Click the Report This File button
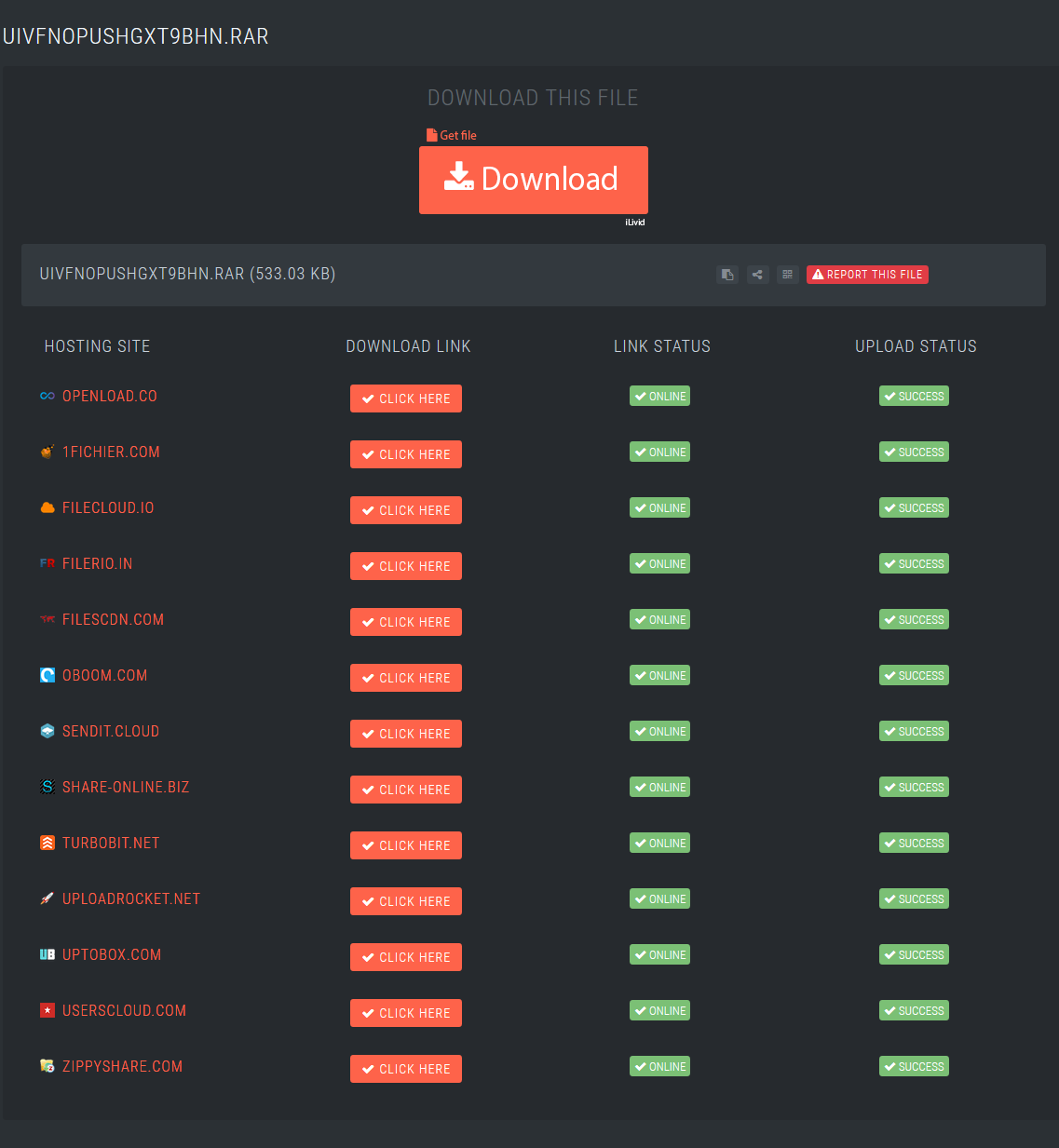This screenshot has height=1148, width=1059. pos(867,275)
